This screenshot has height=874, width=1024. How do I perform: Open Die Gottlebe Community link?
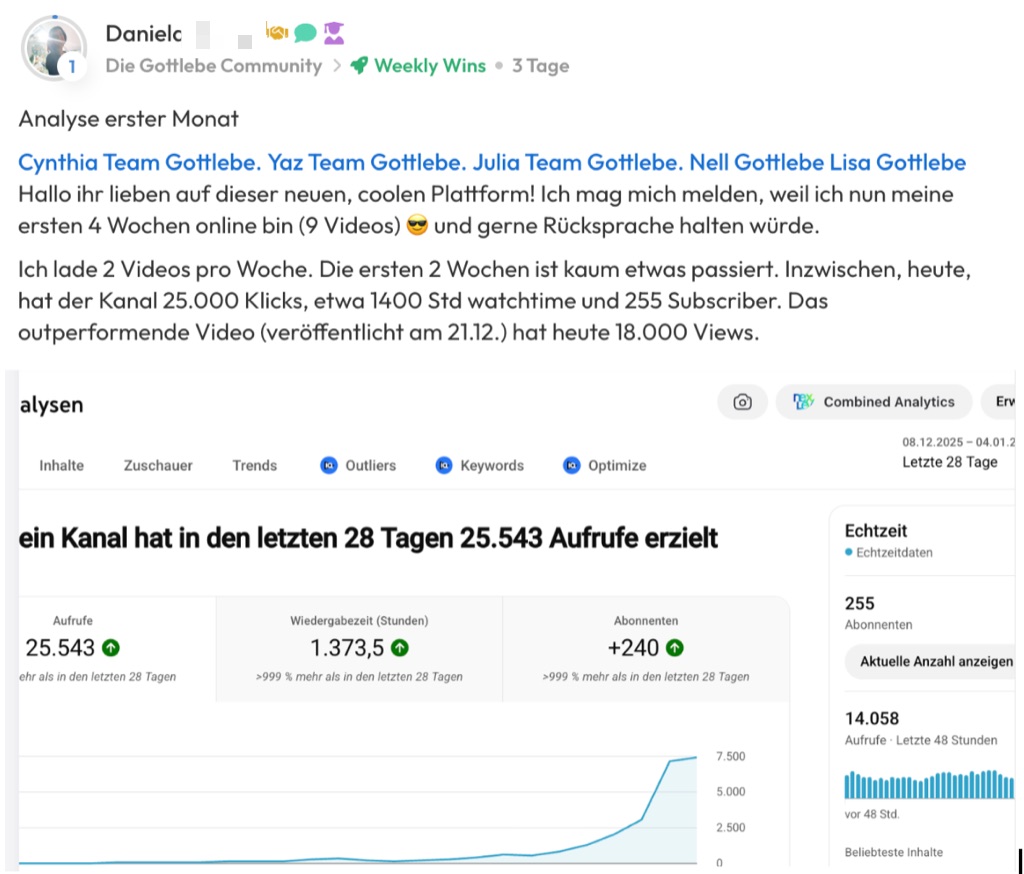tap(214, 66)
